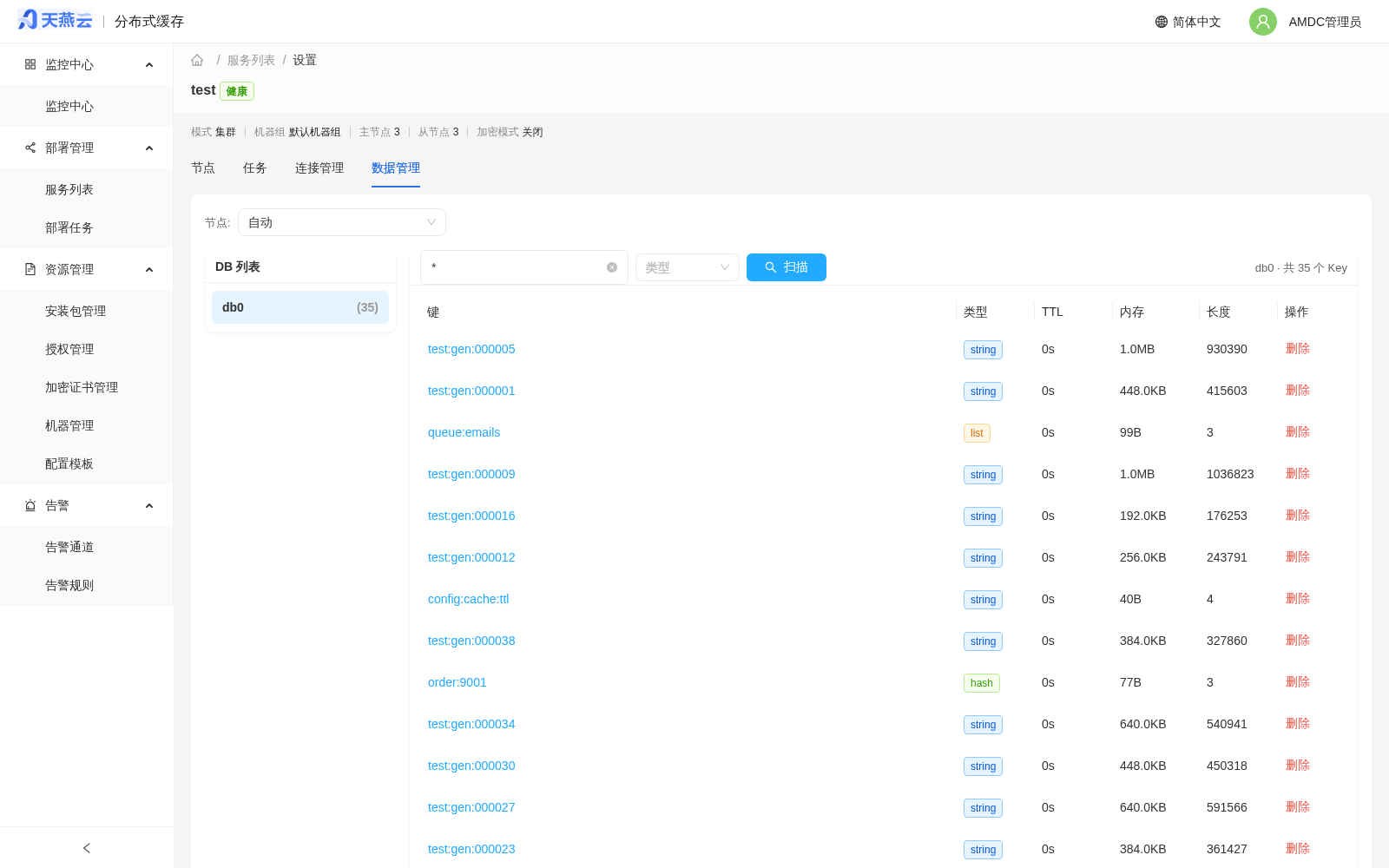Click the hash type tag for order:9001
The width and height of the screenshot is (1389, 868).
[x=982, y=683]
